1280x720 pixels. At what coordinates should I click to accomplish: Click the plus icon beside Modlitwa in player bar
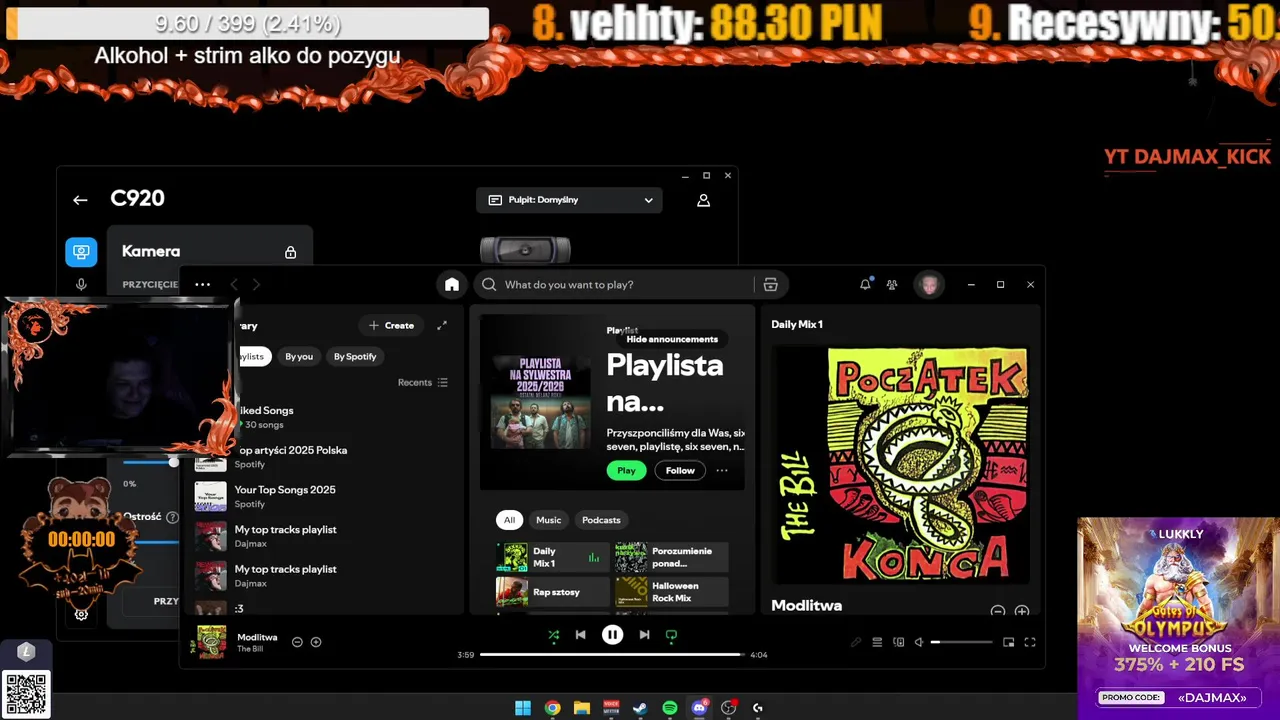(x=316, y=642)
